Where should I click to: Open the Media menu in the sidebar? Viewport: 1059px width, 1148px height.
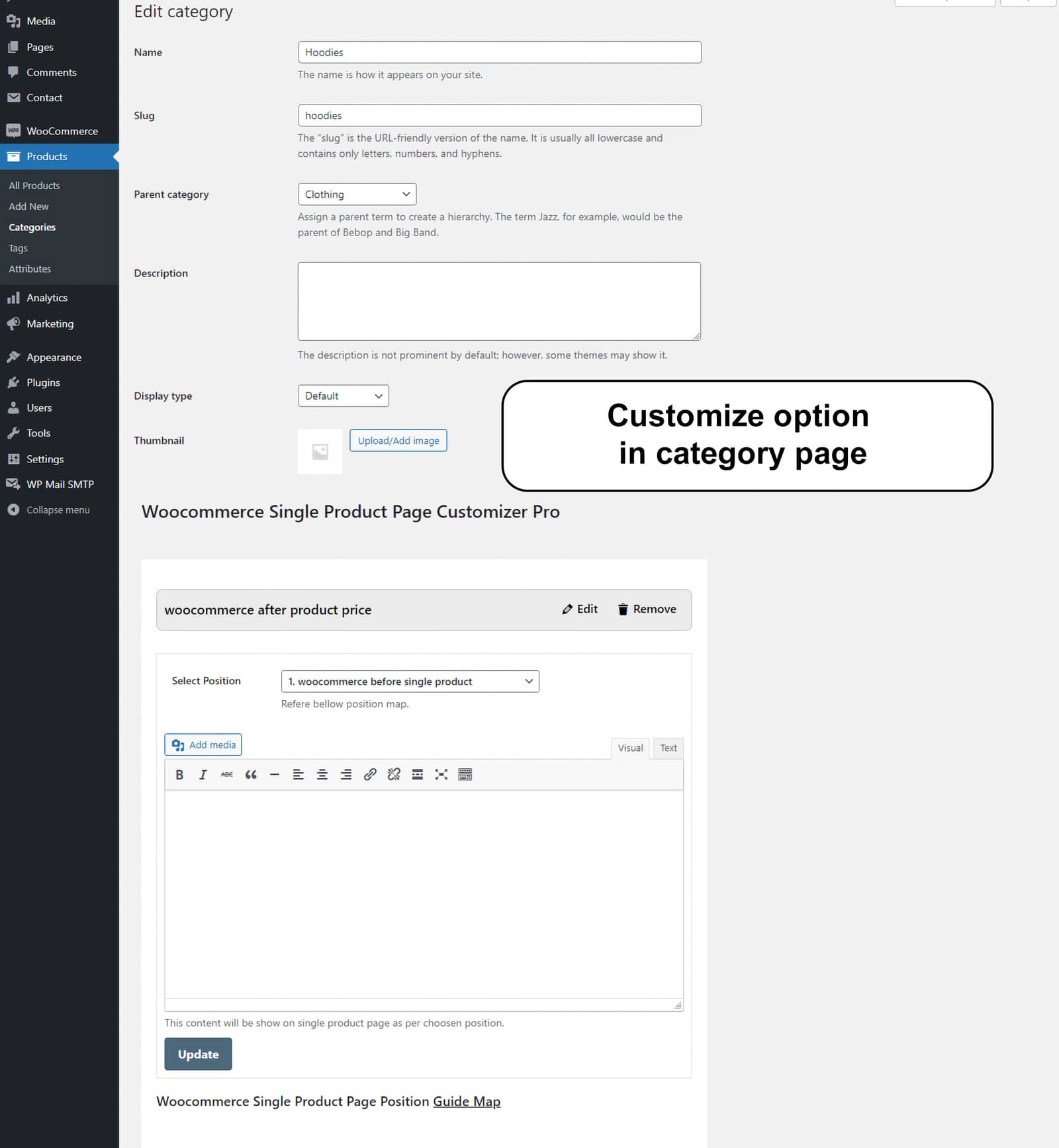click(60, 21)
